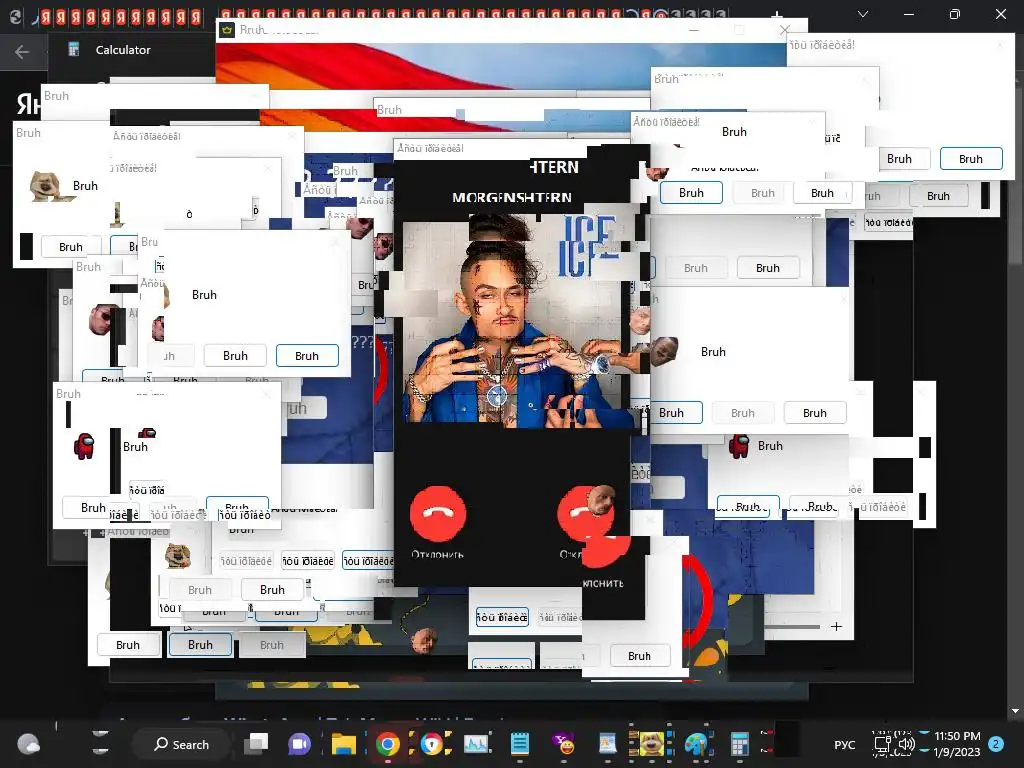Open the volume control in system tray
Viewport: 1024px width, 768px height.
[x=906, y=744]
